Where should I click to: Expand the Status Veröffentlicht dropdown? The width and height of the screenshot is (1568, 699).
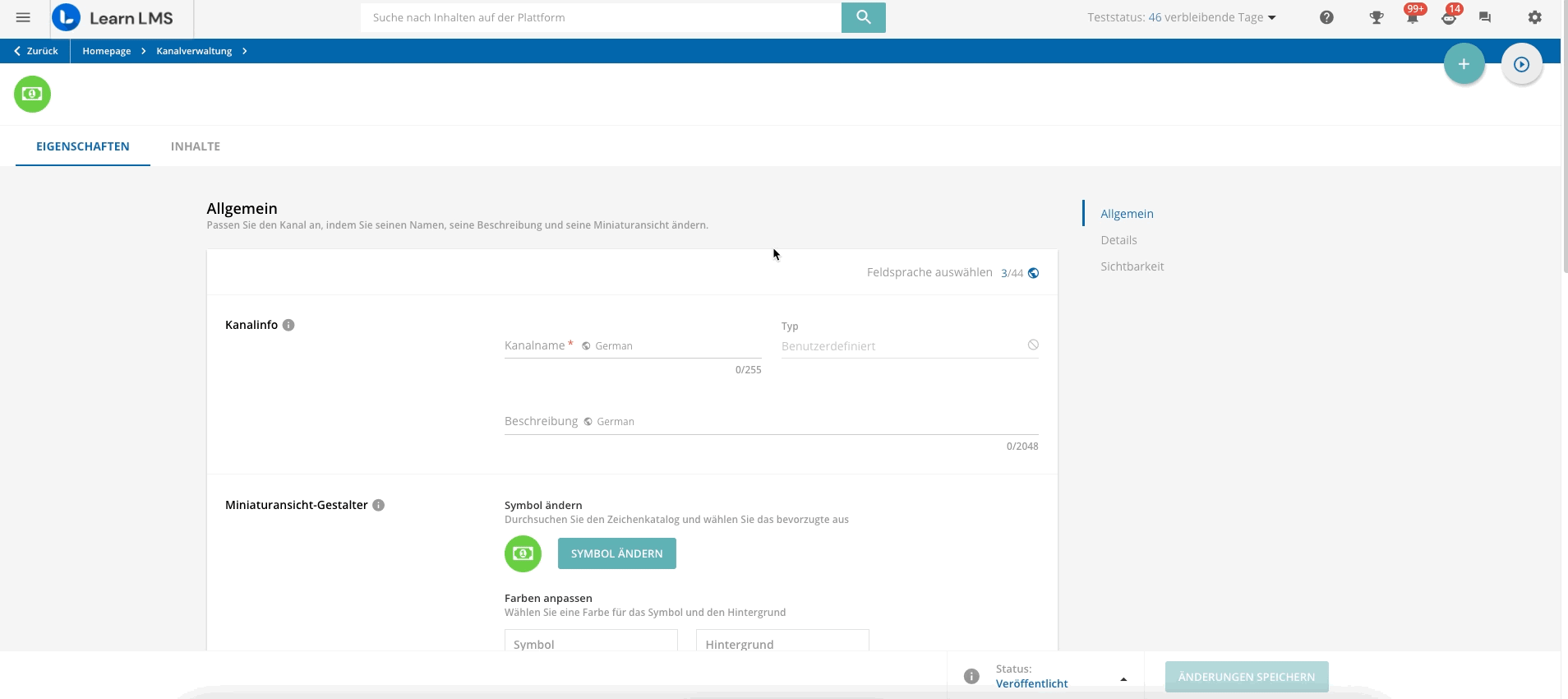(1123, 679)
